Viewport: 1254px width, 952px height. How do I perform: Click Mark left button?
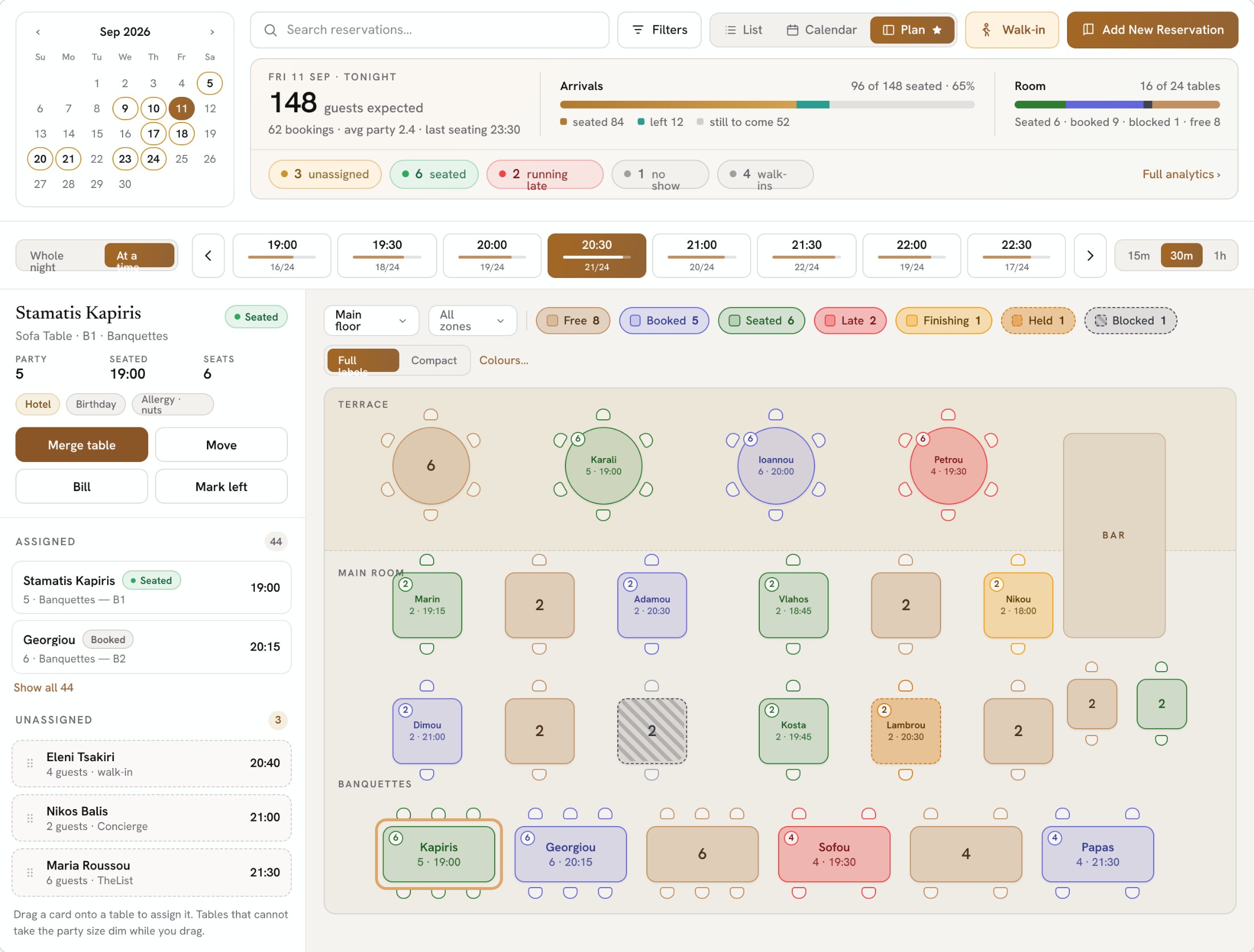pos(221,487)
